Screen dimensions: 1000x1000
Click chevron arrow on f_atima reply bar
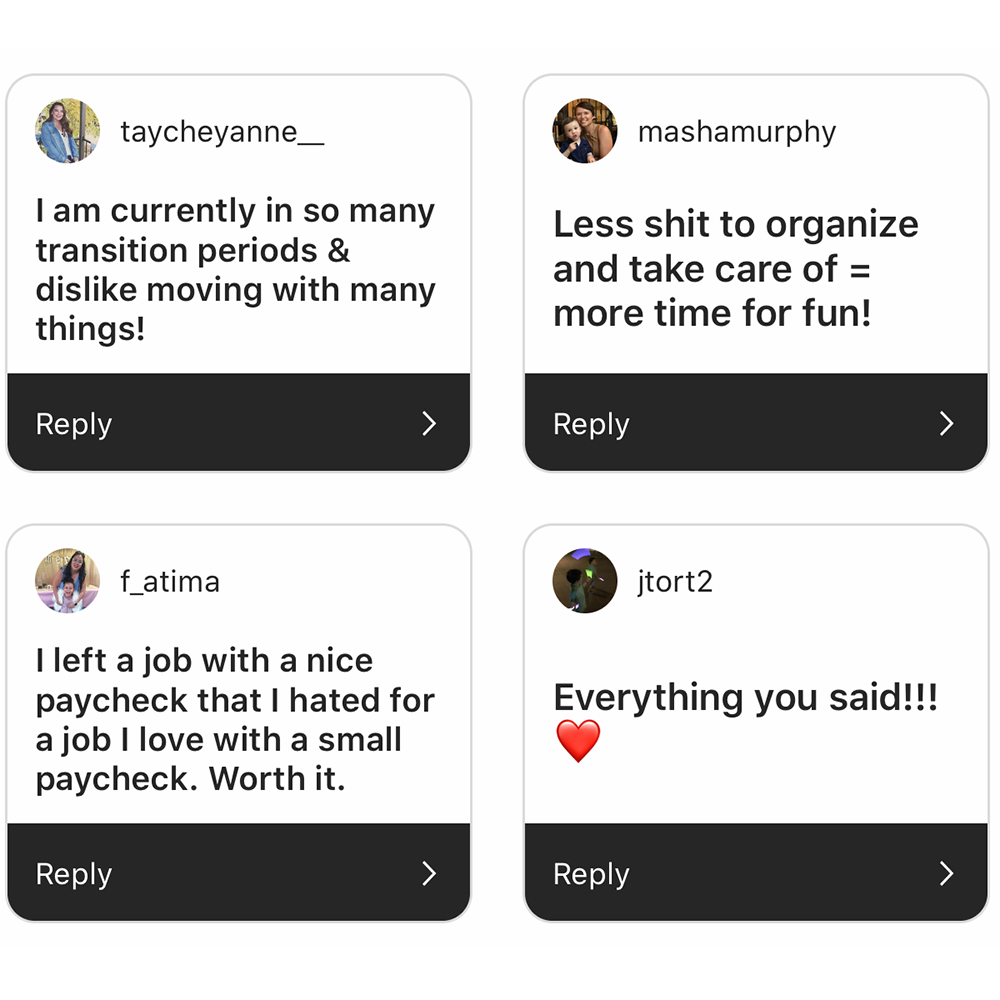(429, 873)
